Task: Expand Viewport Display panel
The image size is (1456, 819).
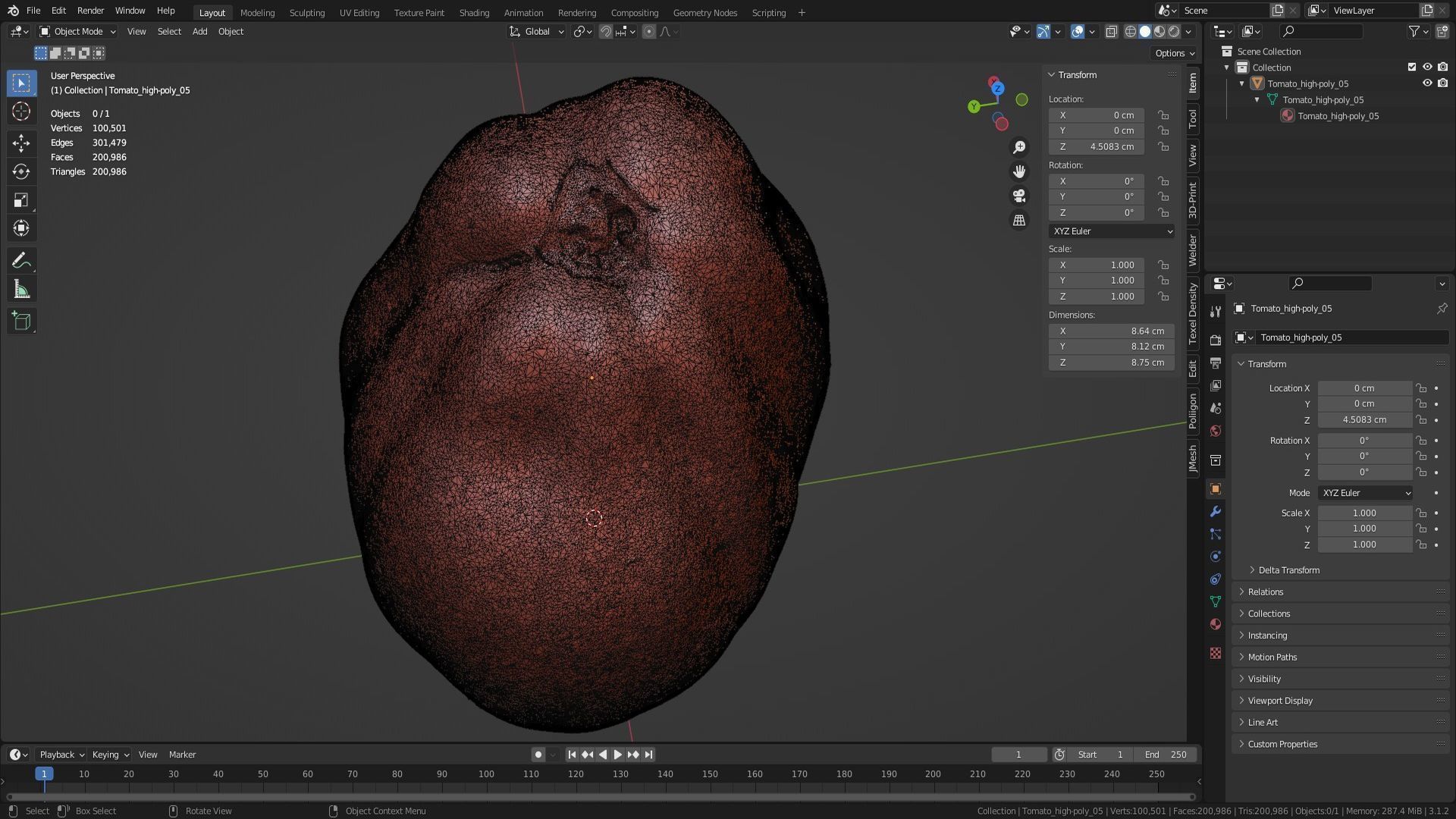Action: point(1280,701)
